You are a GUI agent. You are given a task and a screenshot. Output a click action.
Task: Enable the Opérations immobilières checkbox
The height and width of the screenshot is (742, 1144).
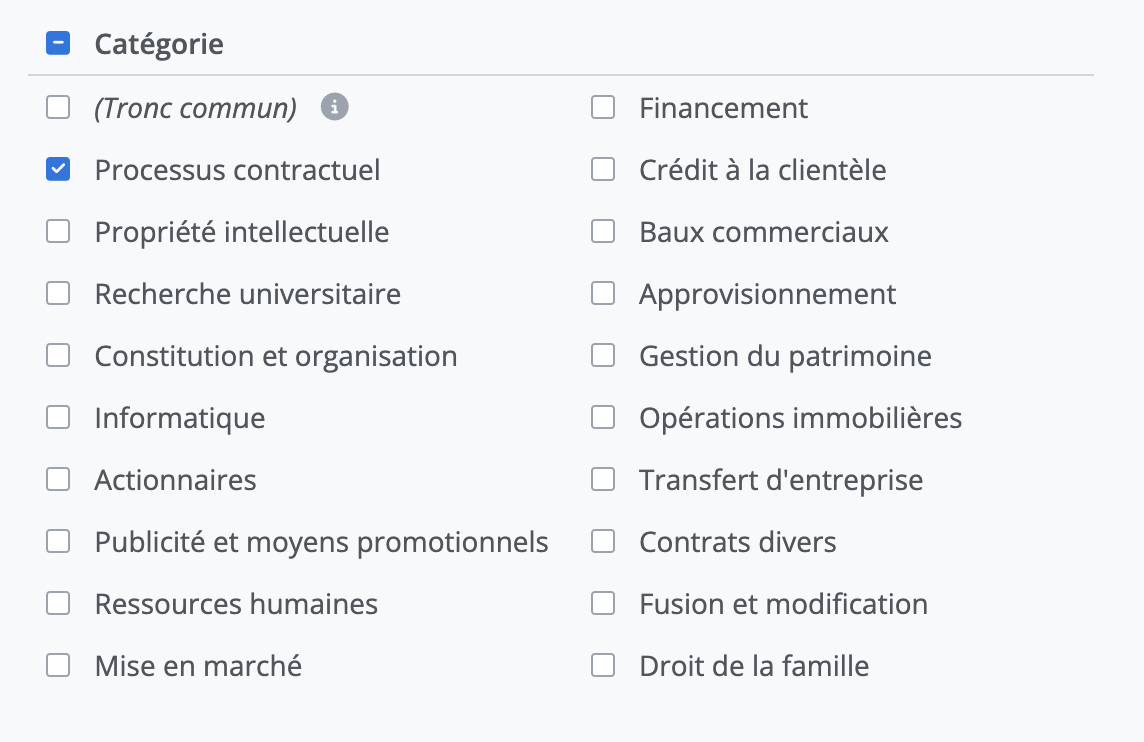coord(603,418)
